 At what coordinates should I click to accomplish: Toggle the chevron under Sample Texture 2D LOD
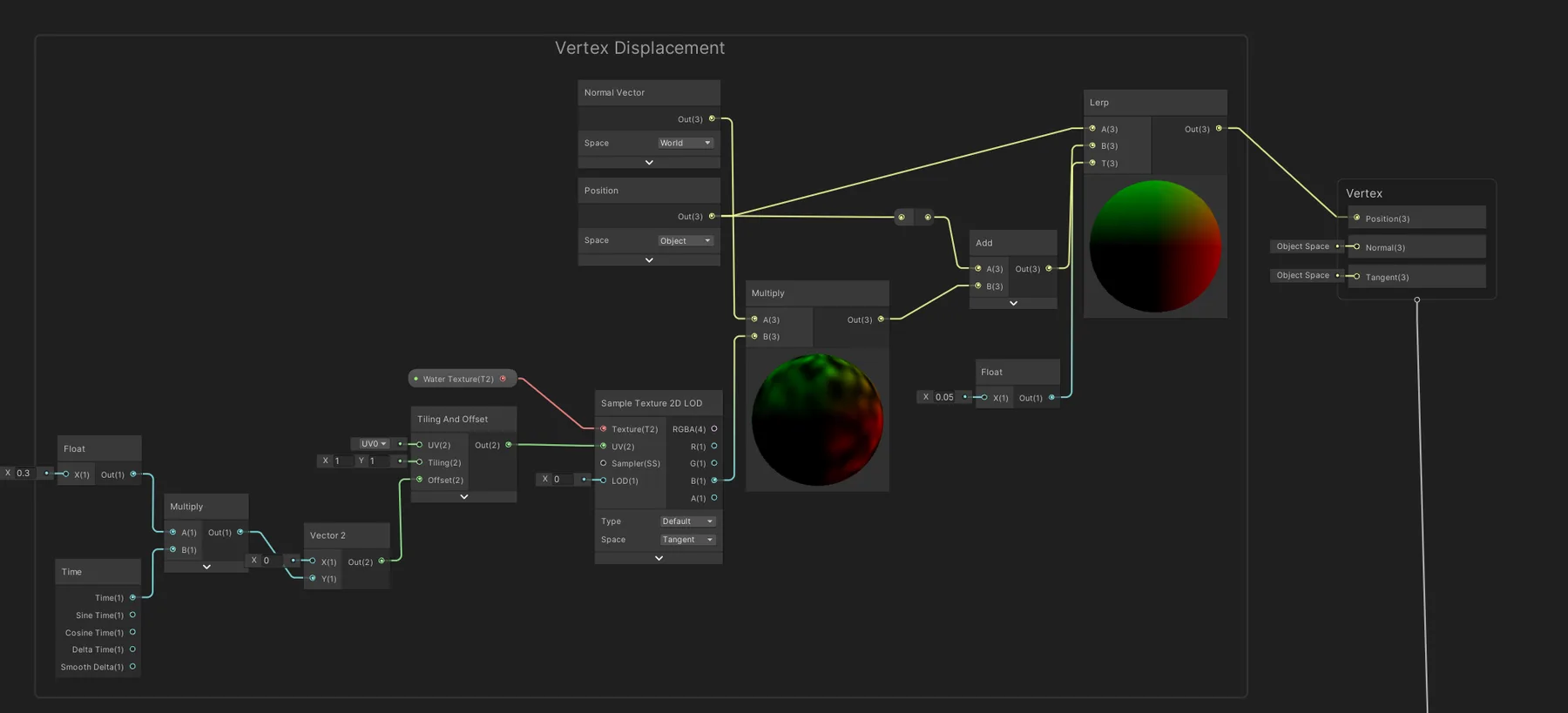pyautogui.click(x=659, y=558)
